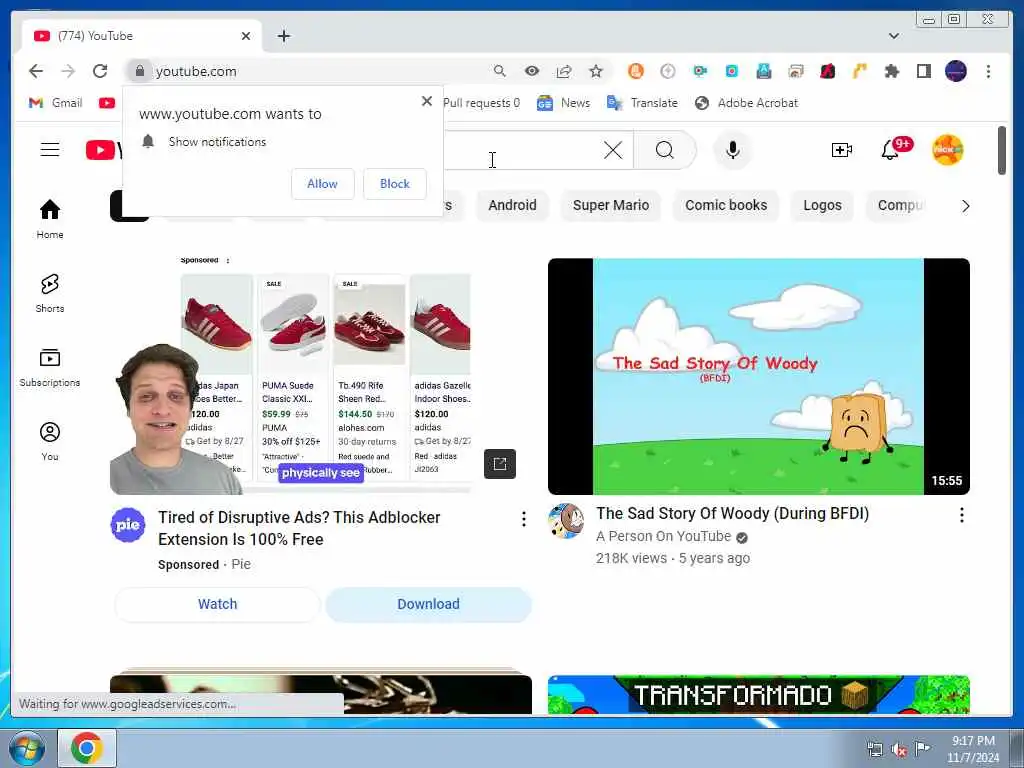Block YouTube notifications
This screenshot has width=1024, height=768.
(x=394, y=184)
